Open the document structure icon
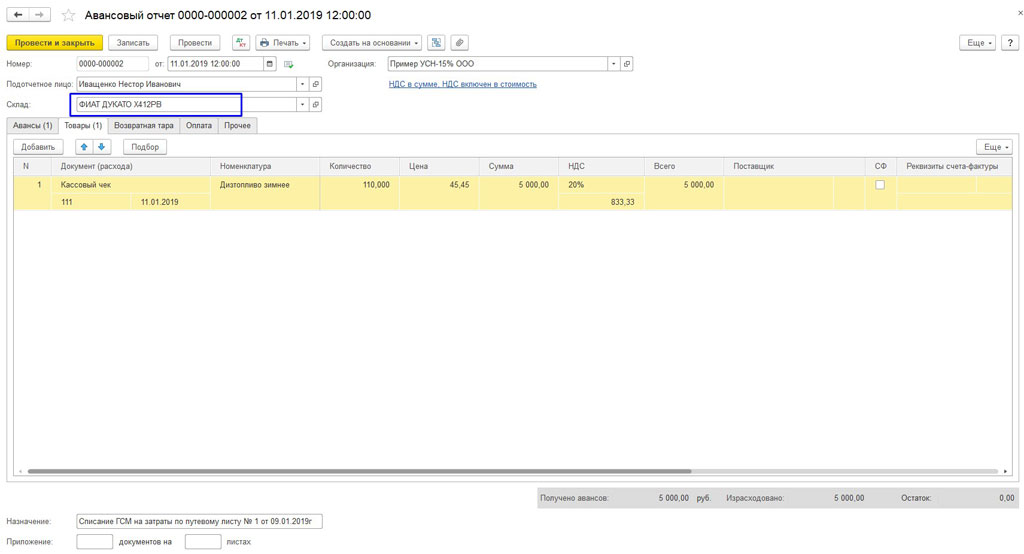 [x=436, y=42]
